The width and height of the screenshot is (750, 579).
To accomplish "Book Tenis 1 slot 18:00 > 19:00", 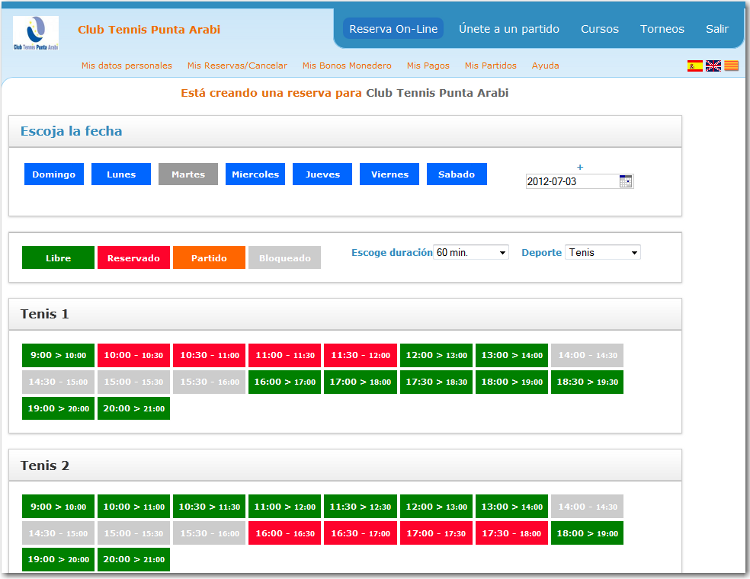I will (512, 382).
